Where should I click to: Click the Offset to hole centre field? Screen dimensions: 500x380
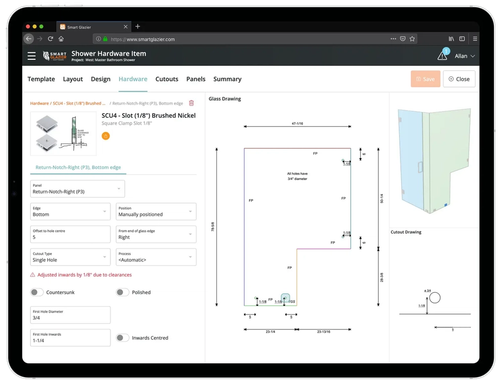click(x=70, y=234)
